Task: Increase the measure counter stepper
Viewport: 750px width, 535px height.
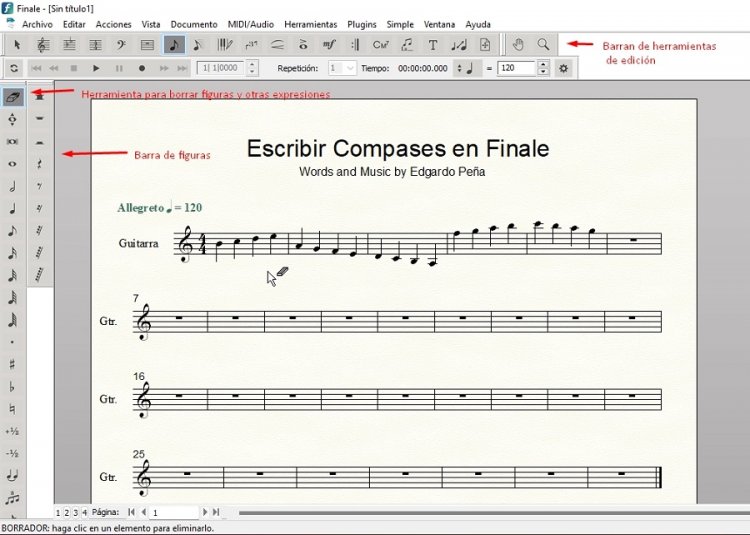Action: tap(253, 65)
